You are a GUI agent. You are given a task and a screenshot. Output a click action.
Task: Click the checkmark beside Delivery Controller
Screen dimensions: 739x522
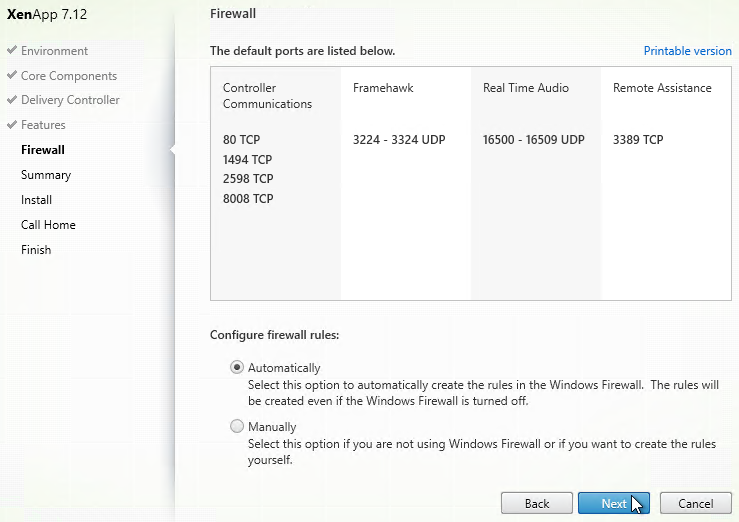tap(12, 99)
